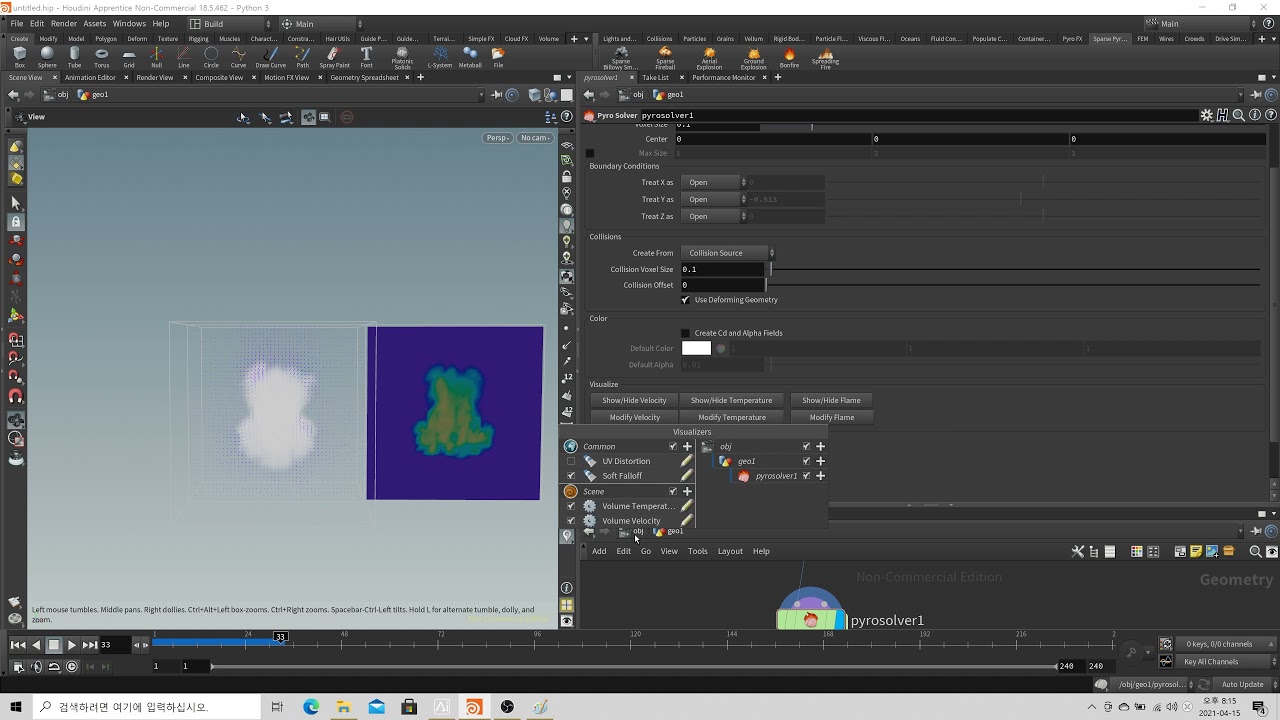Select the Draw Curve tool

(270, 57)
